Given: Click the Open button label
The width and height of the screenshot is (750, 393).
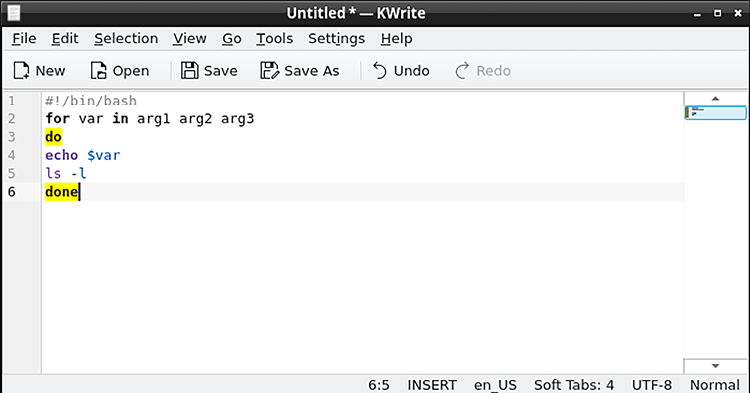Looking at the screenshot, I should pos(131,71).
